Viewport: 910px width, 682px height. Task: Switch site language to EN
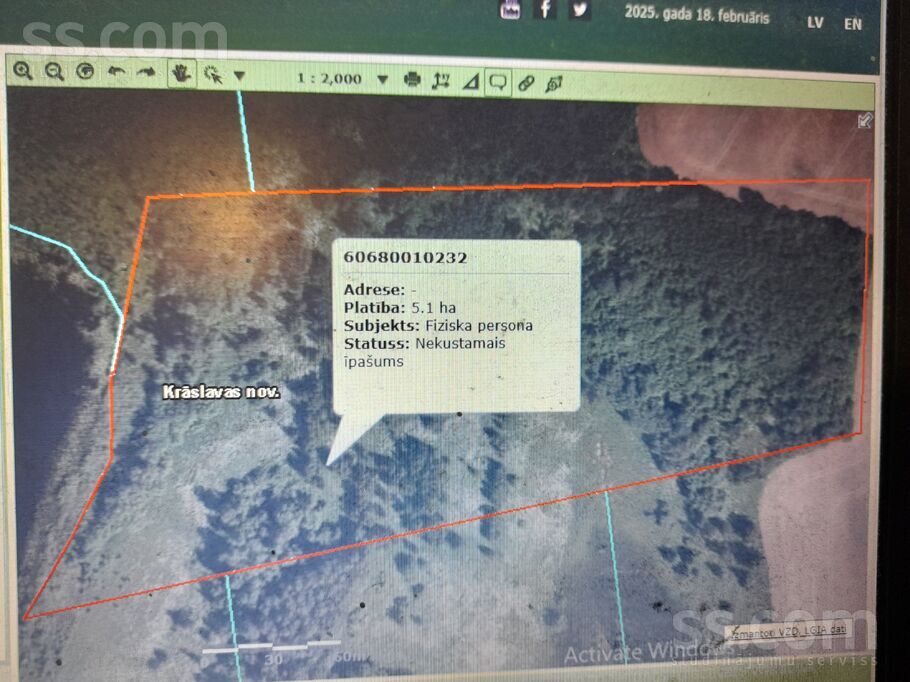coord(853,24)
